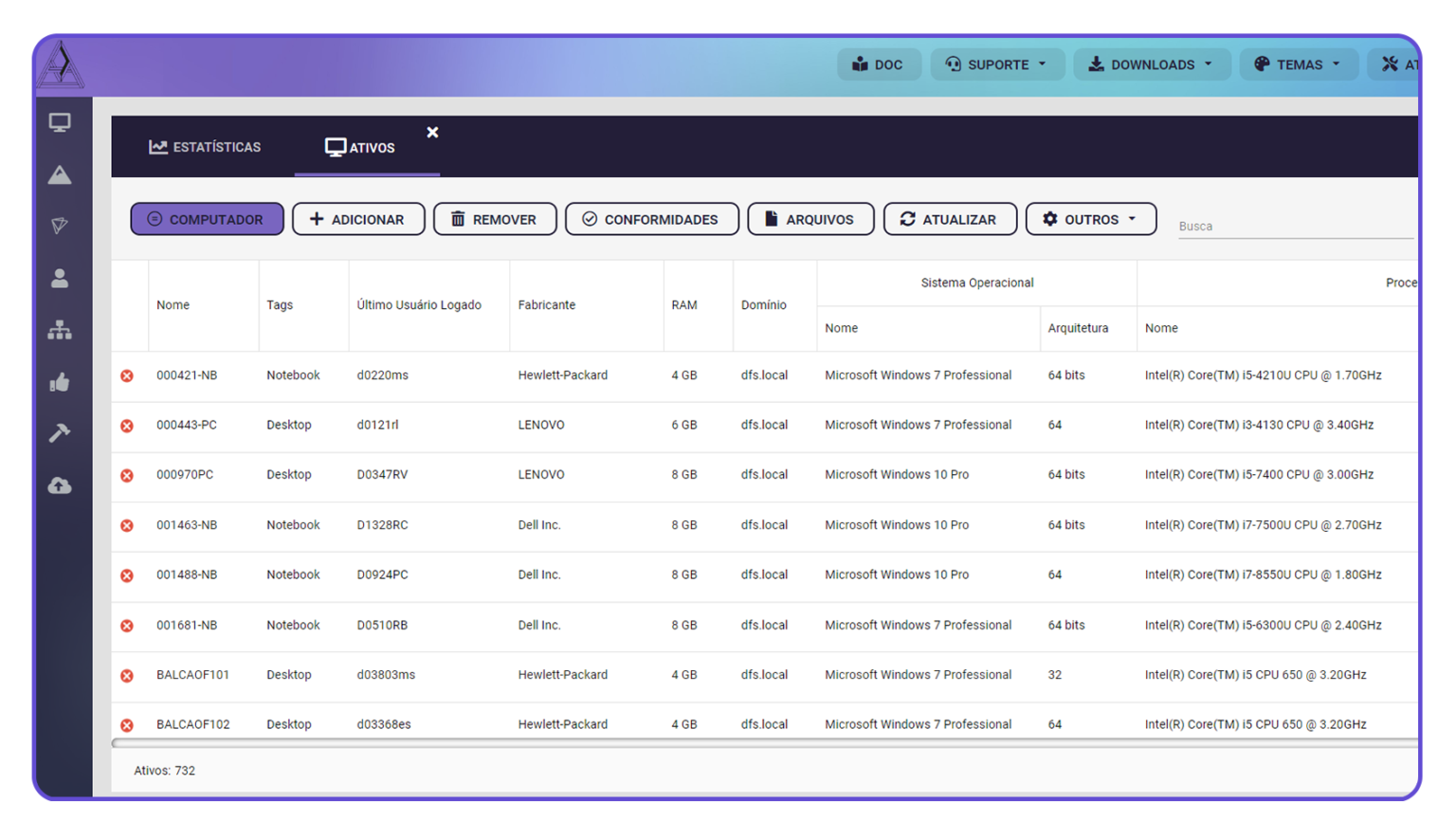This screenshot has width=1456, height=839.
Task: Click red status icon for 000421-NB
Action: click(127, 375)
